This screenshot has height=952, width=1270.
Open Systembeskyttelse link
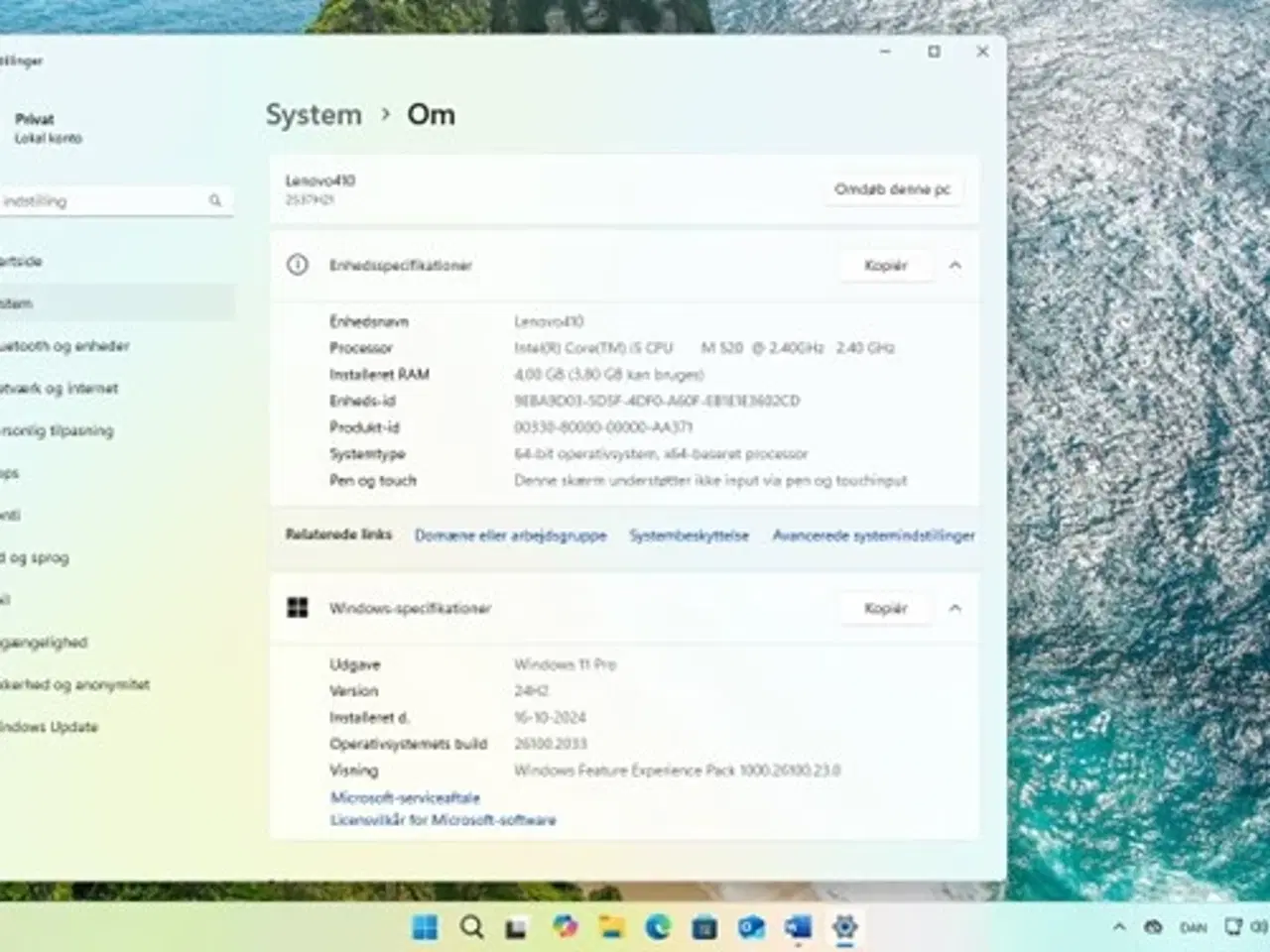(689, 535)
